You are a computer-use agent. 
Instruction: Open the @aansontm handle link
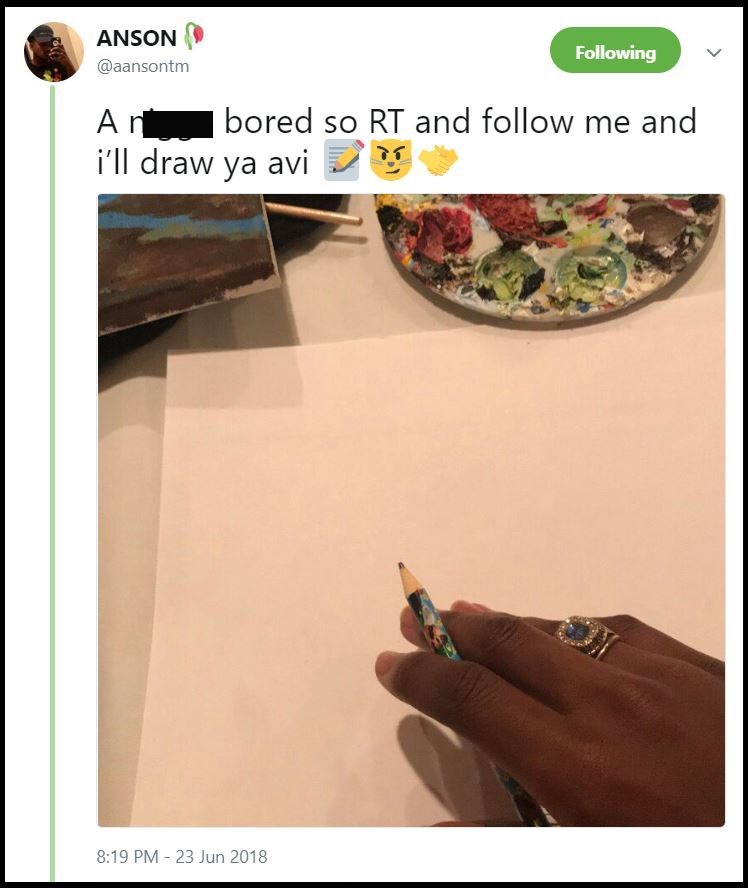143,66
